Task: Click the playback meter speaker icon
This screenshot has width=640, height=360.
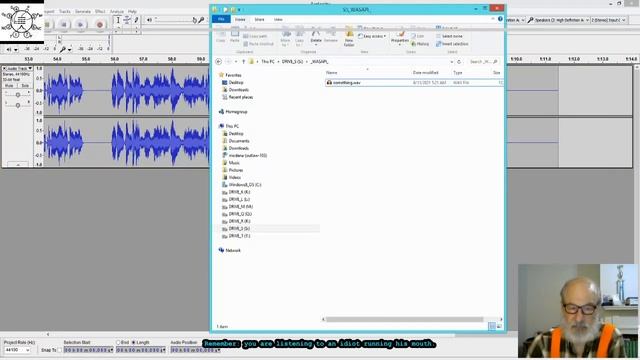Action: (x=9, y=49)
